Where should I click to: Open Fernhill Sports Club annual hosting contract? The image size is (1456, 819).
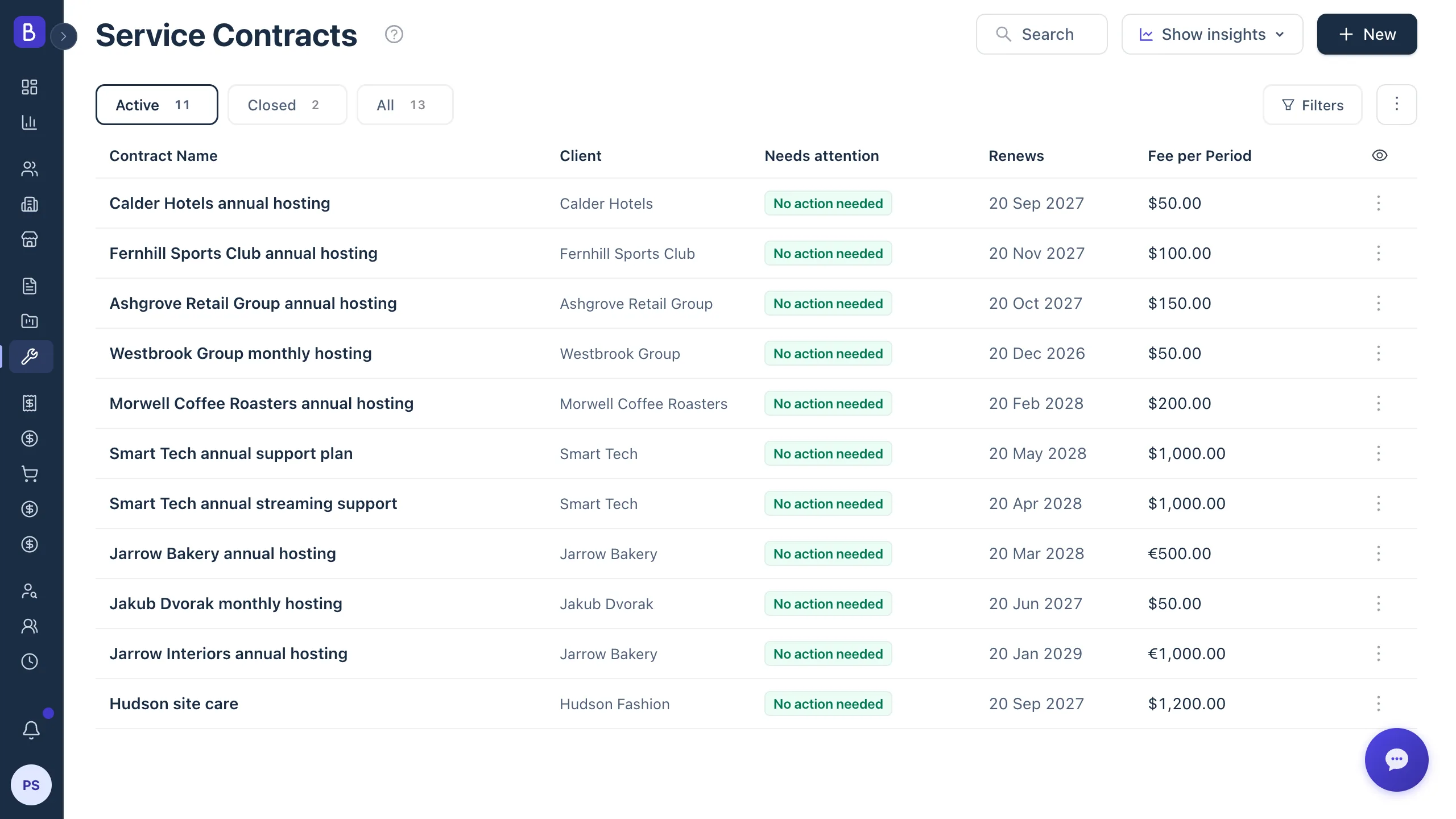coord(243,253)
